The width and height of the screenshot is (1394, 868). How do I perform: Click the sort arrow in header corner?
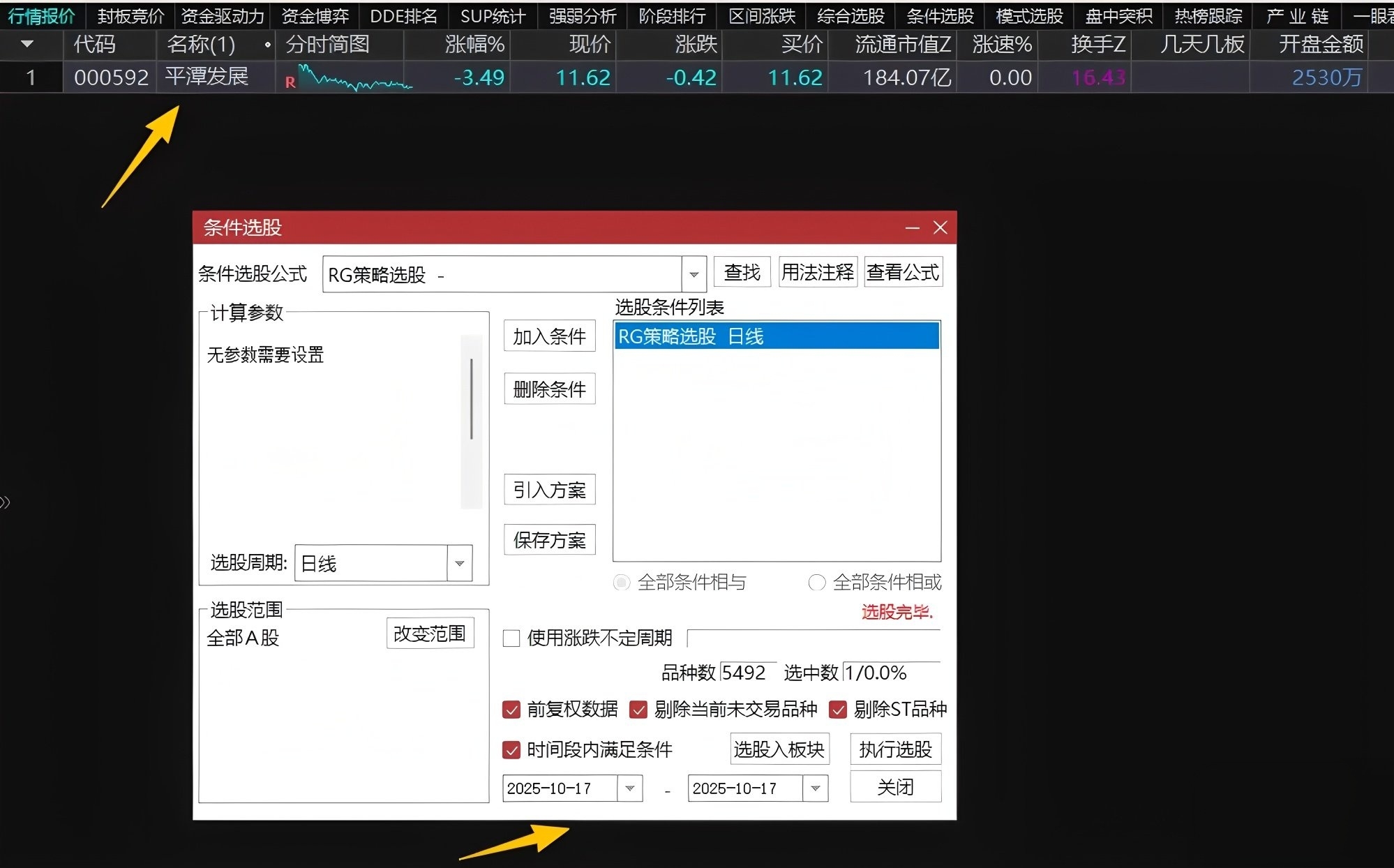coord(27,44)
